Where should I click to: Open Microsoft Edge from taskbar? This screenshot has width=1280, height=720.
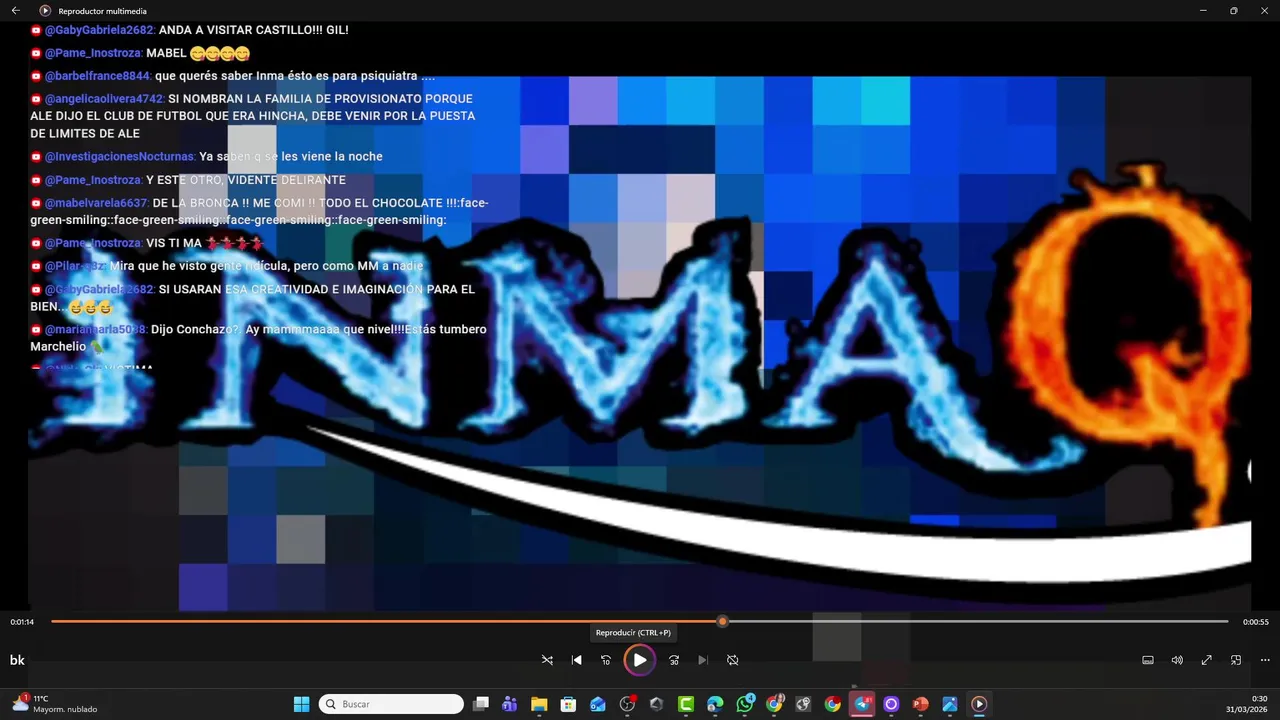pyautogui.click(x=715, y=704)
